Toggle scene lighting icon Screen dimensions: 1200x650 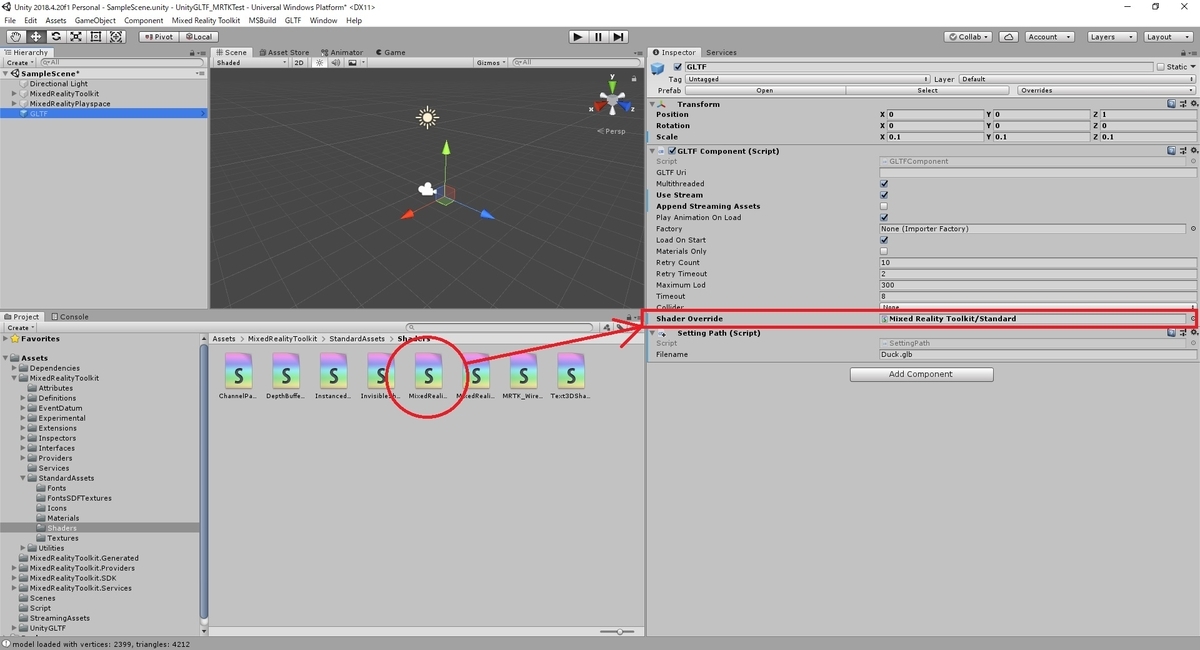[319, 62]
